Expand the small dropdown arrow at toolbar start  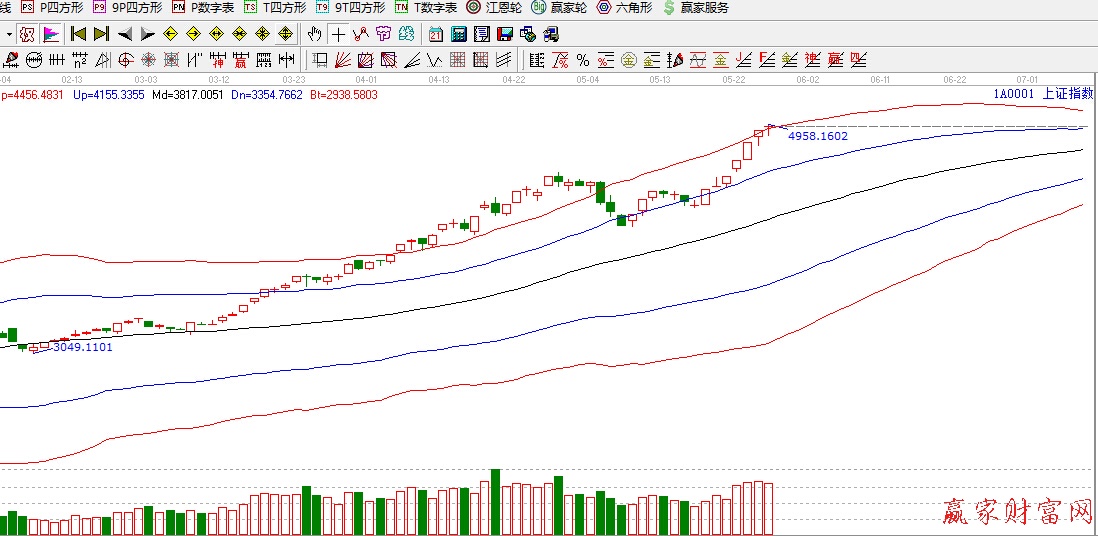8,34
